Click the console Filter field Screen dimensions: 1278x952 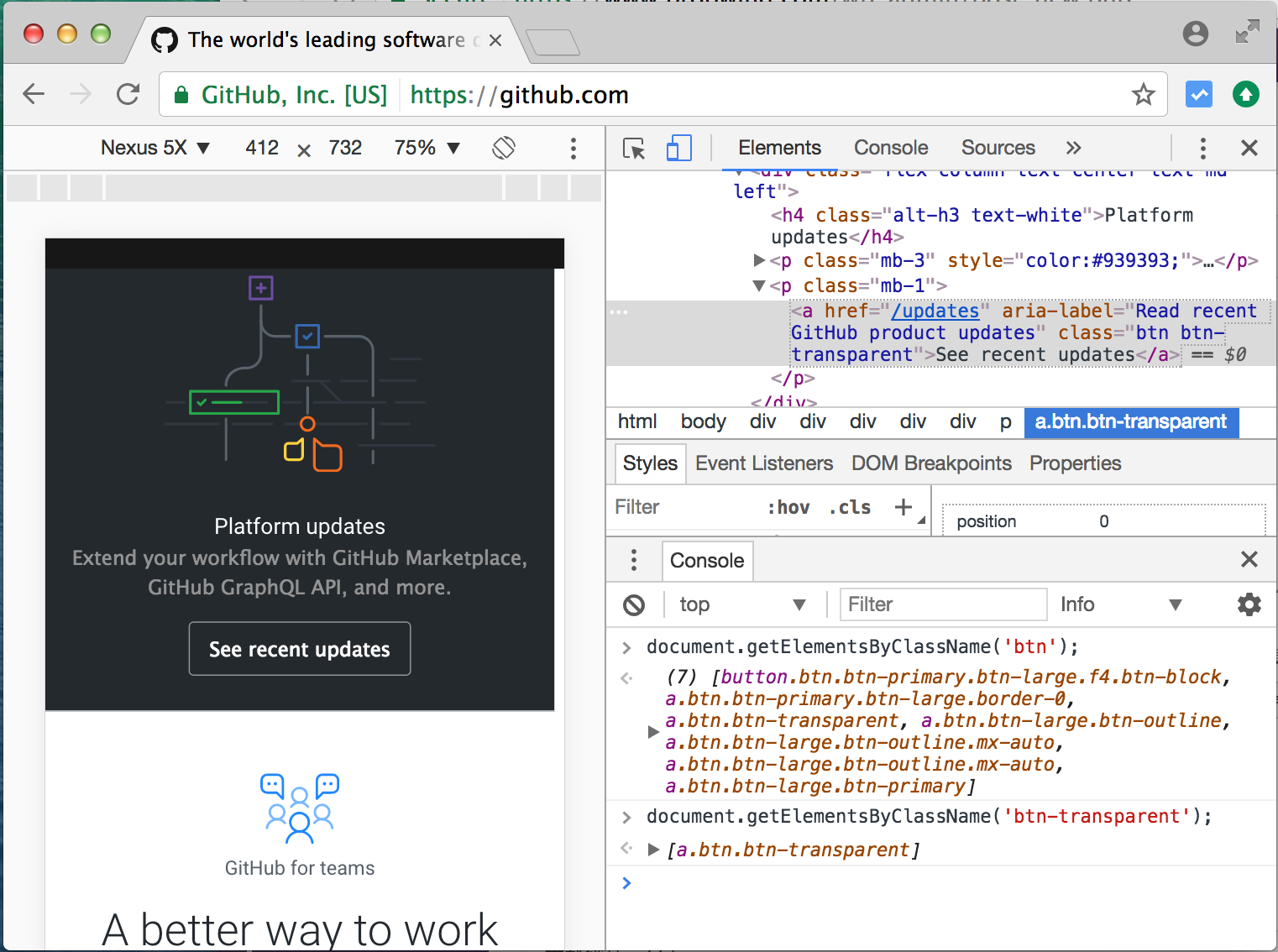(x=944, y=604)
